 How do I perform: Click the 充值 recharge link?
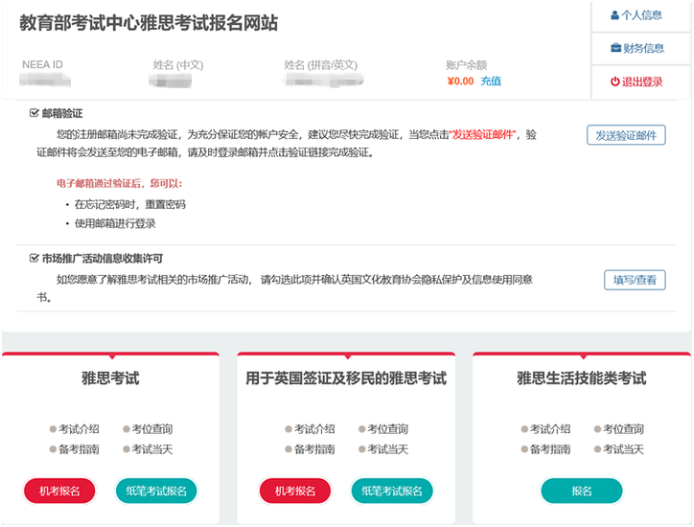pyautogui.click(x=491, y=81)
